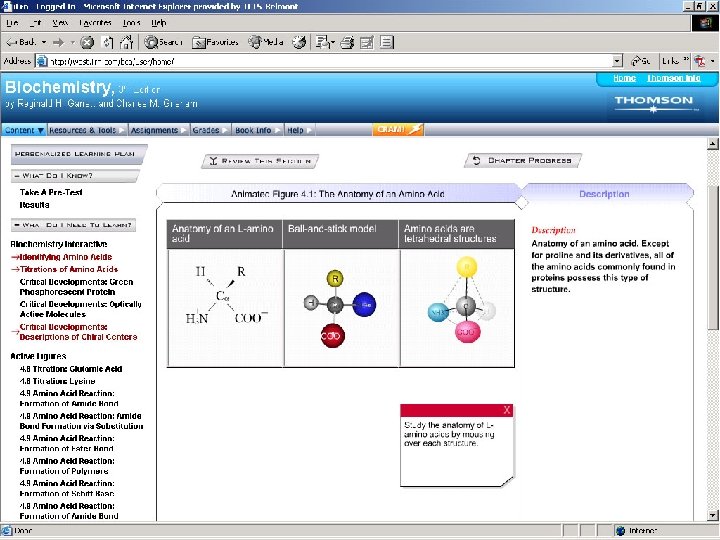This screenshot has height=540, width=720.
Task: Open the Grades navigation menu
Action: (x=210, y=130)
